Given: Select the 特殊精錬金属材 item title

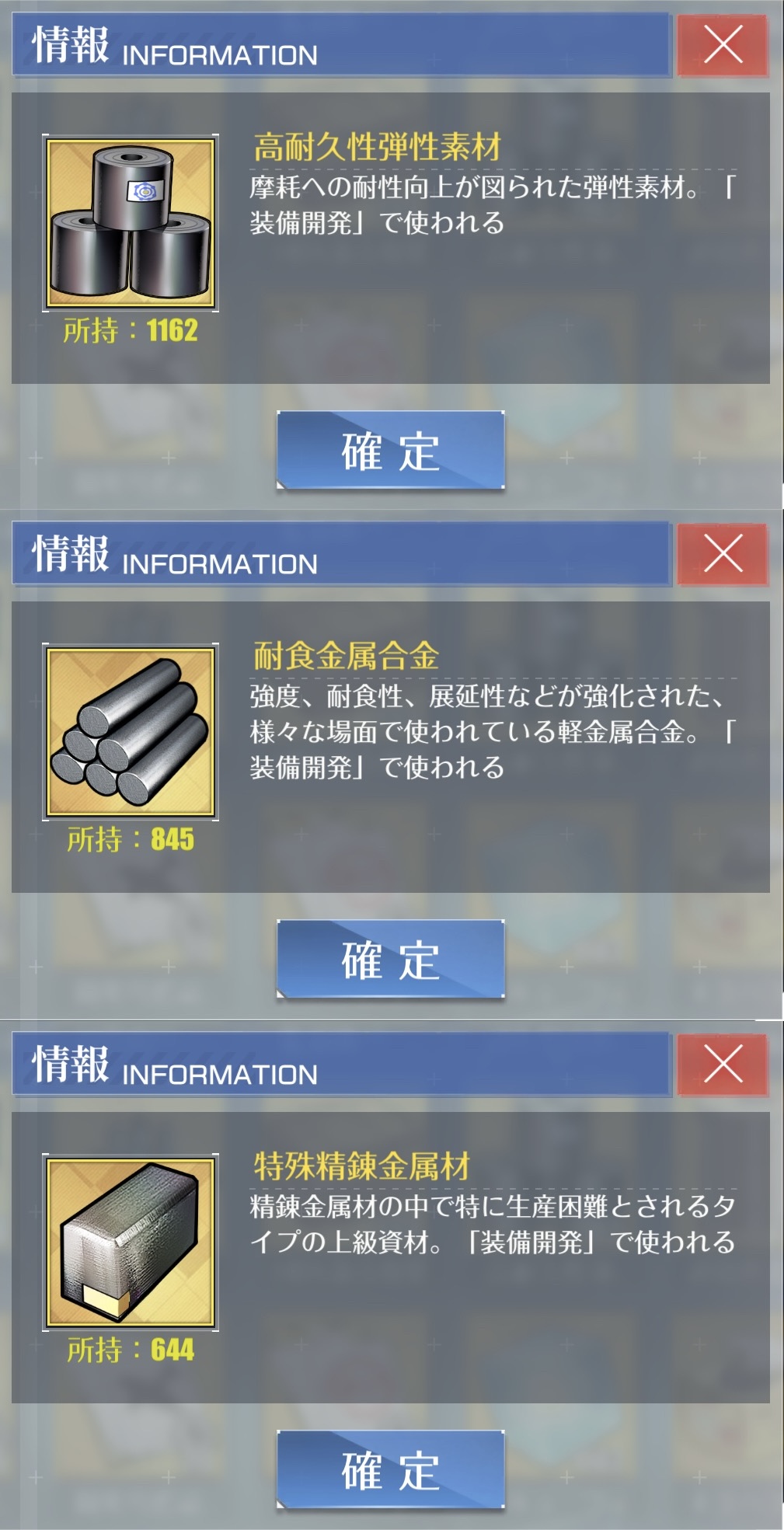Looking at the screenshot, I should coord(361,1166).
